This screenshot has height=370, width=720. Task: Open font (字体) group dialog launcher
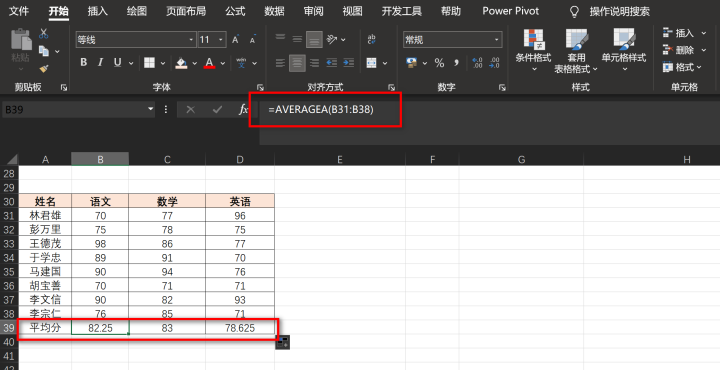260,87
